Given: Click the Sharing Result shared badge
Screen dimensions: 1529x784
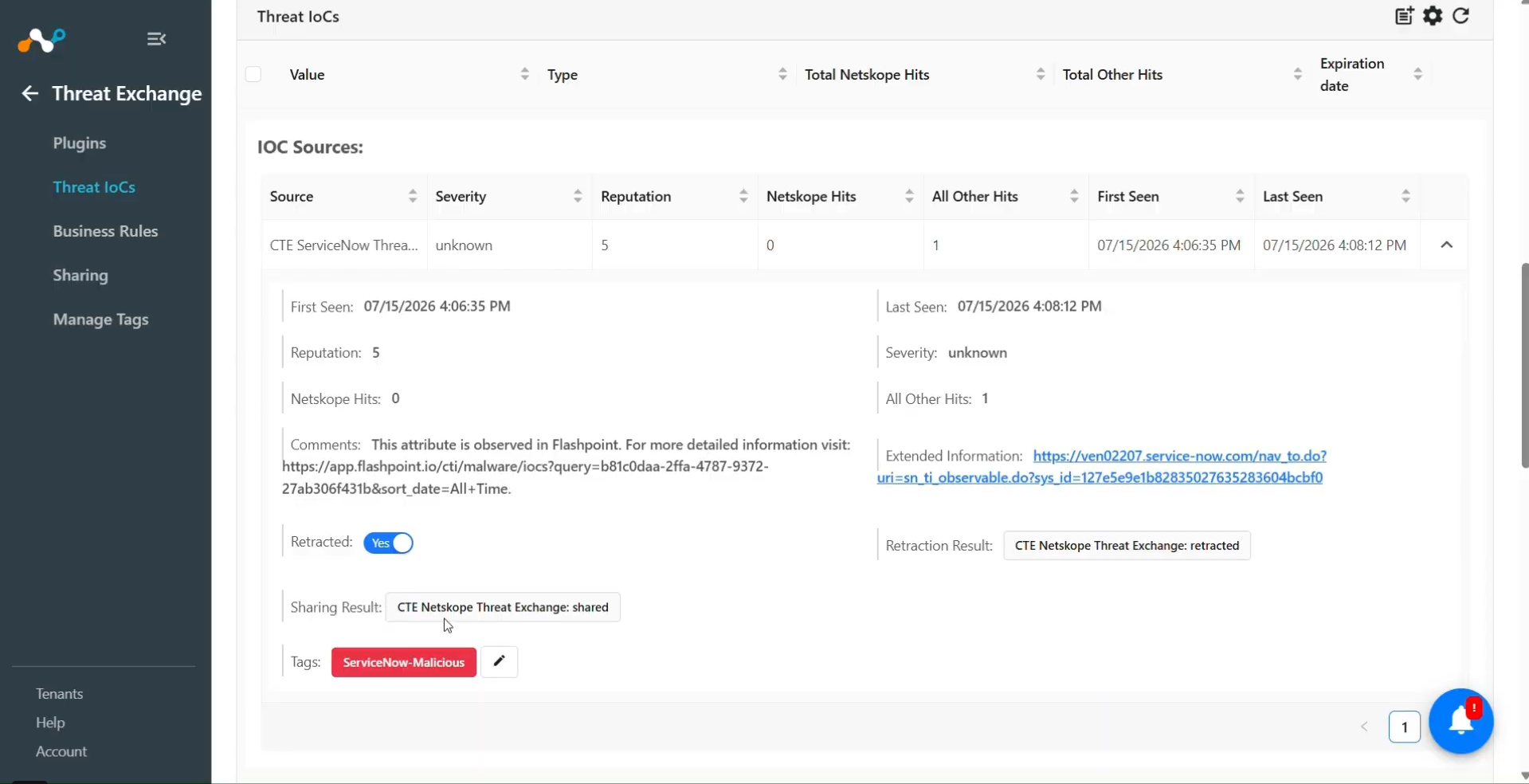Looking at the screenshot, I should pos(503,607).
